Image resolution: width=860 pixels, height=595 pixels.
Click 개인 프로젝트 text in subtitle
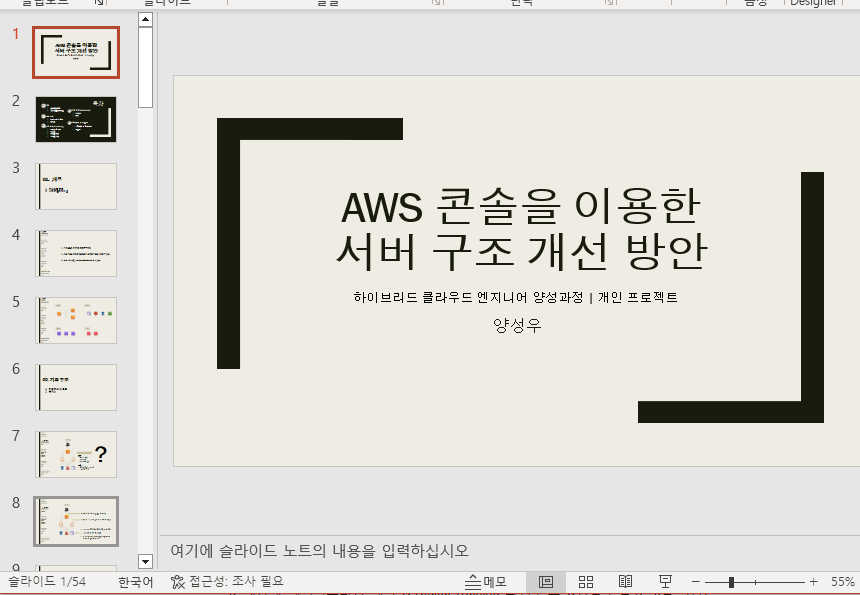click(x=637, y=297)
